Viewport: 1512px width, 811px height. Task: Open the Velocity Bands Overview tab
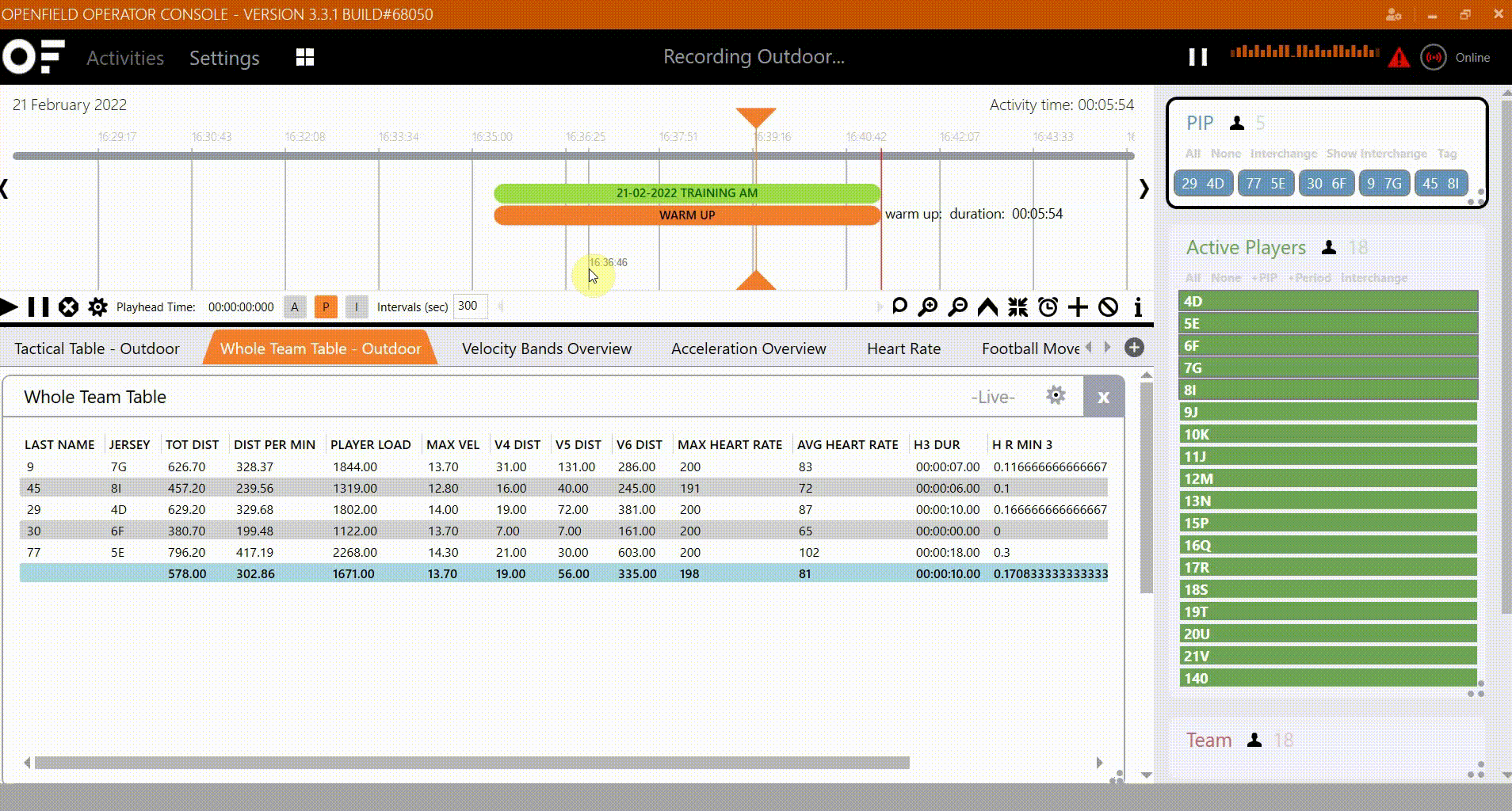click(x=547, y=348)
